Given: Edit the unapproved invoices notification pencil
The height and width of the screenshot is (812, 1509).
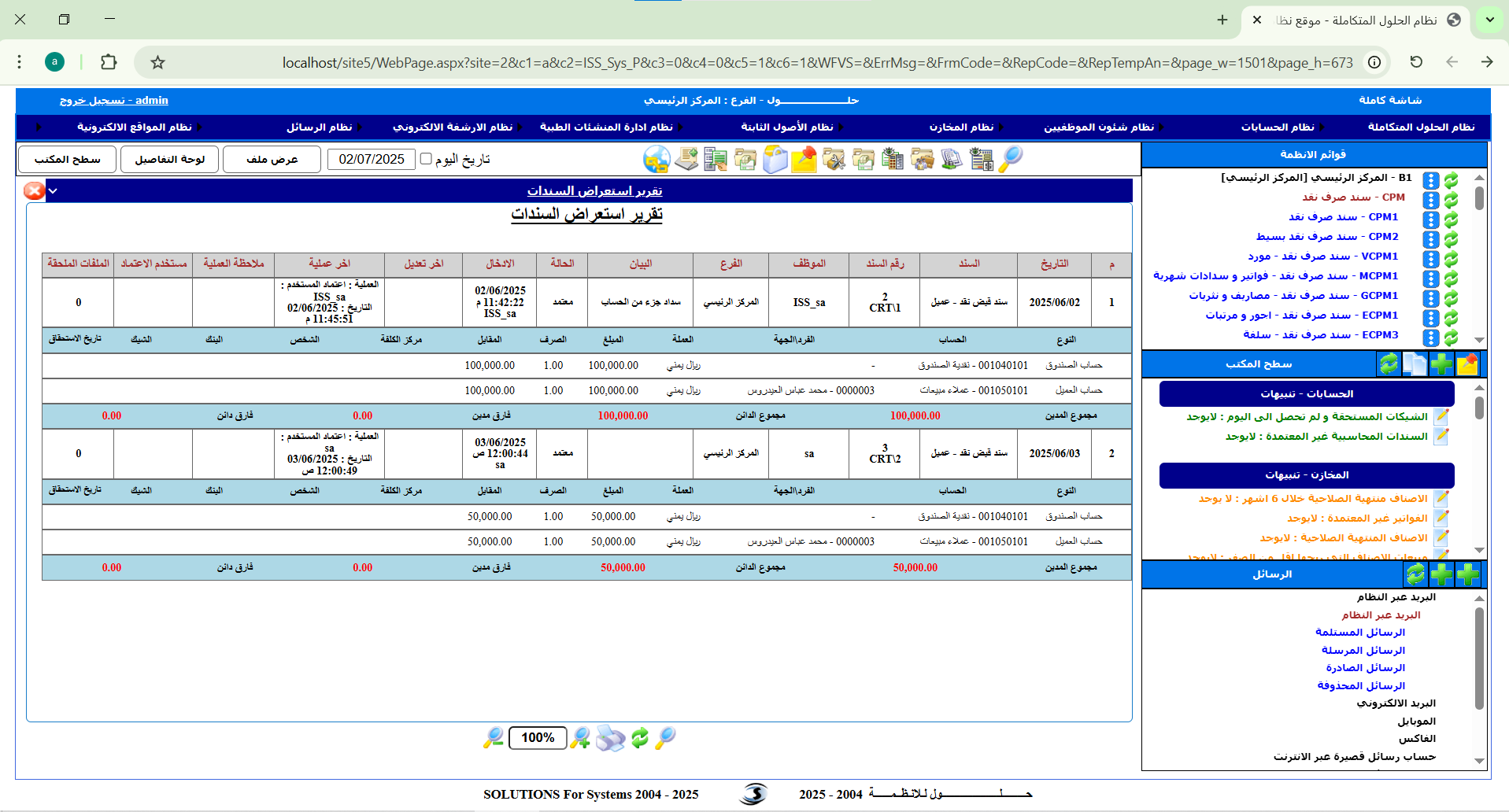Looking at the screenshot, I should point(1441,518).
